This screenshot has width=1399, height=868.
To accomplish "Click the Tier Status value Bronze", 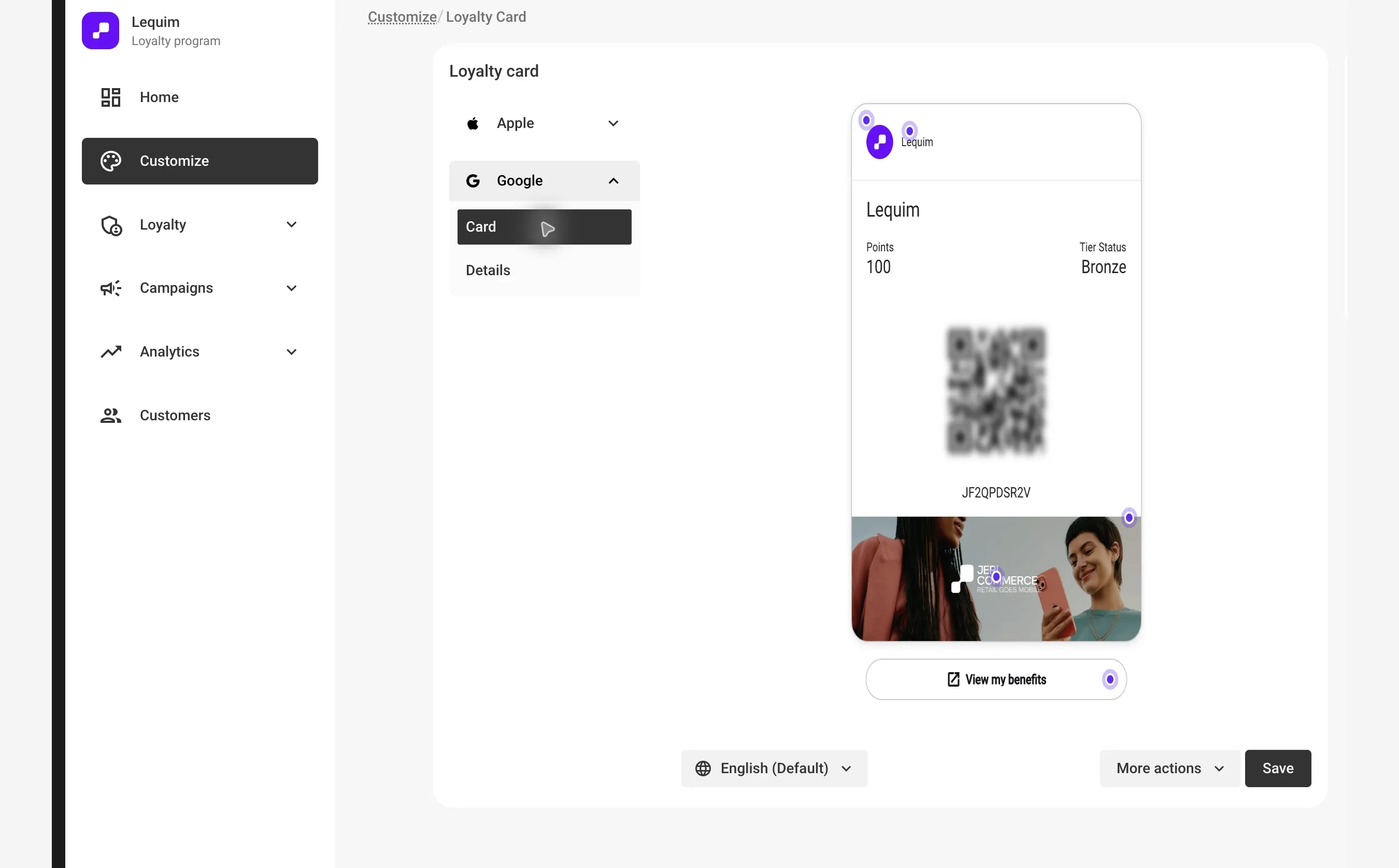I will coord(1104,267).
